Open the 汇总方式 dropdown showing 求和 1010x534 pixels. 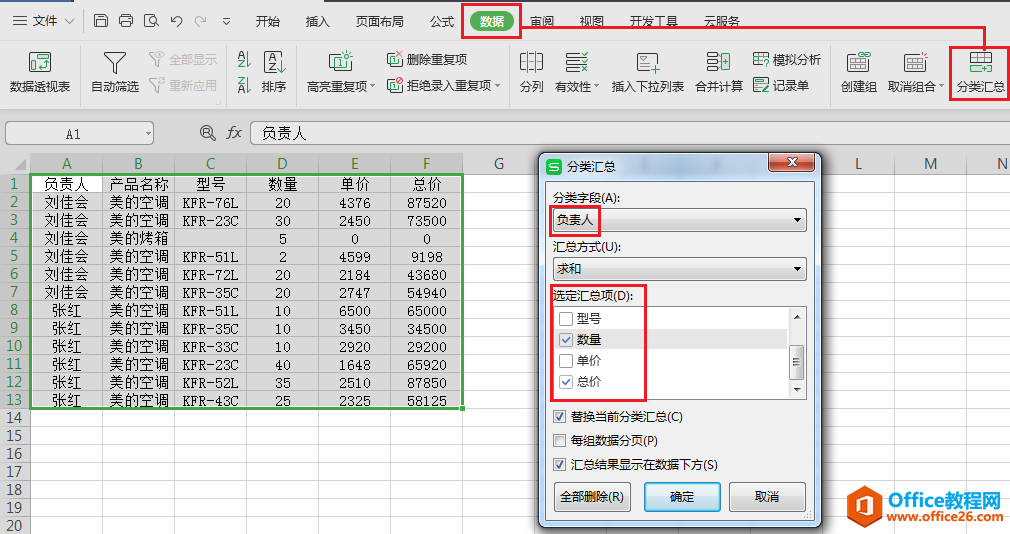(797, 269)
